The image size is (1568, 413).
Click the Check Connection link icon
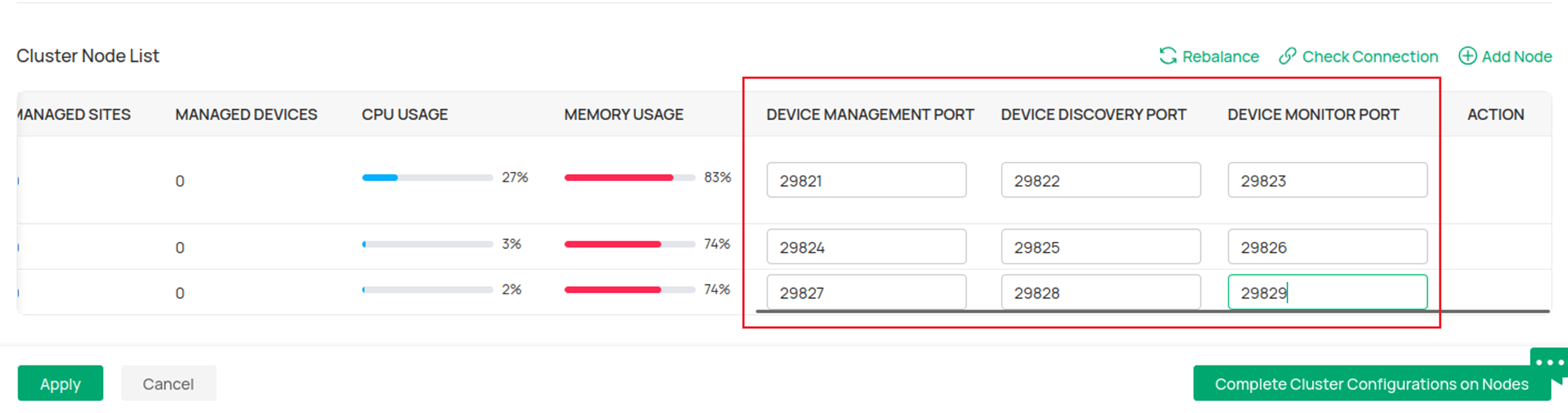tap(1287, 56)
